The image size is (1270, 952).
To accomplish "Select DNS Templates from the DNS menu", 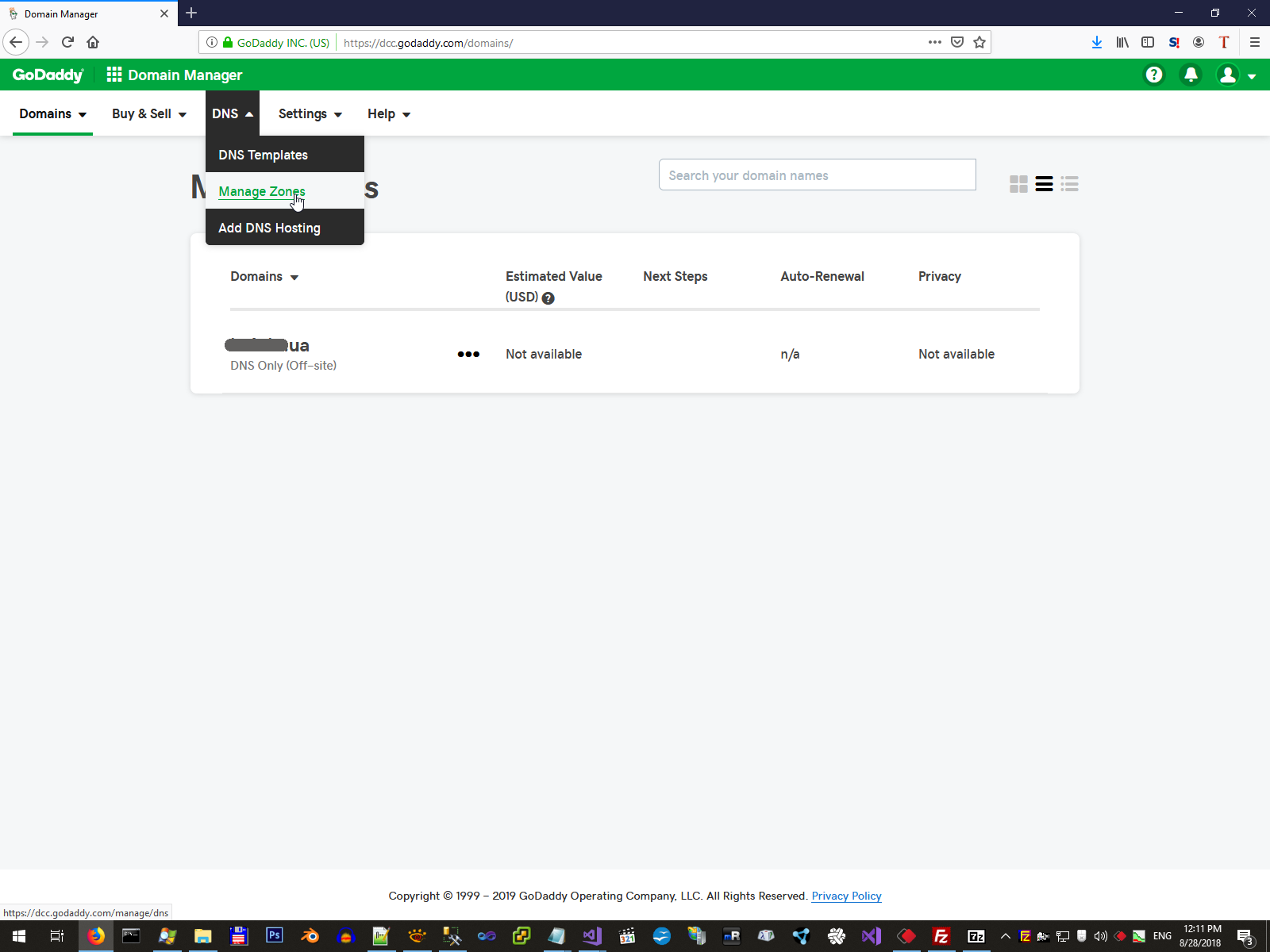I will click(x=285, y=154).
